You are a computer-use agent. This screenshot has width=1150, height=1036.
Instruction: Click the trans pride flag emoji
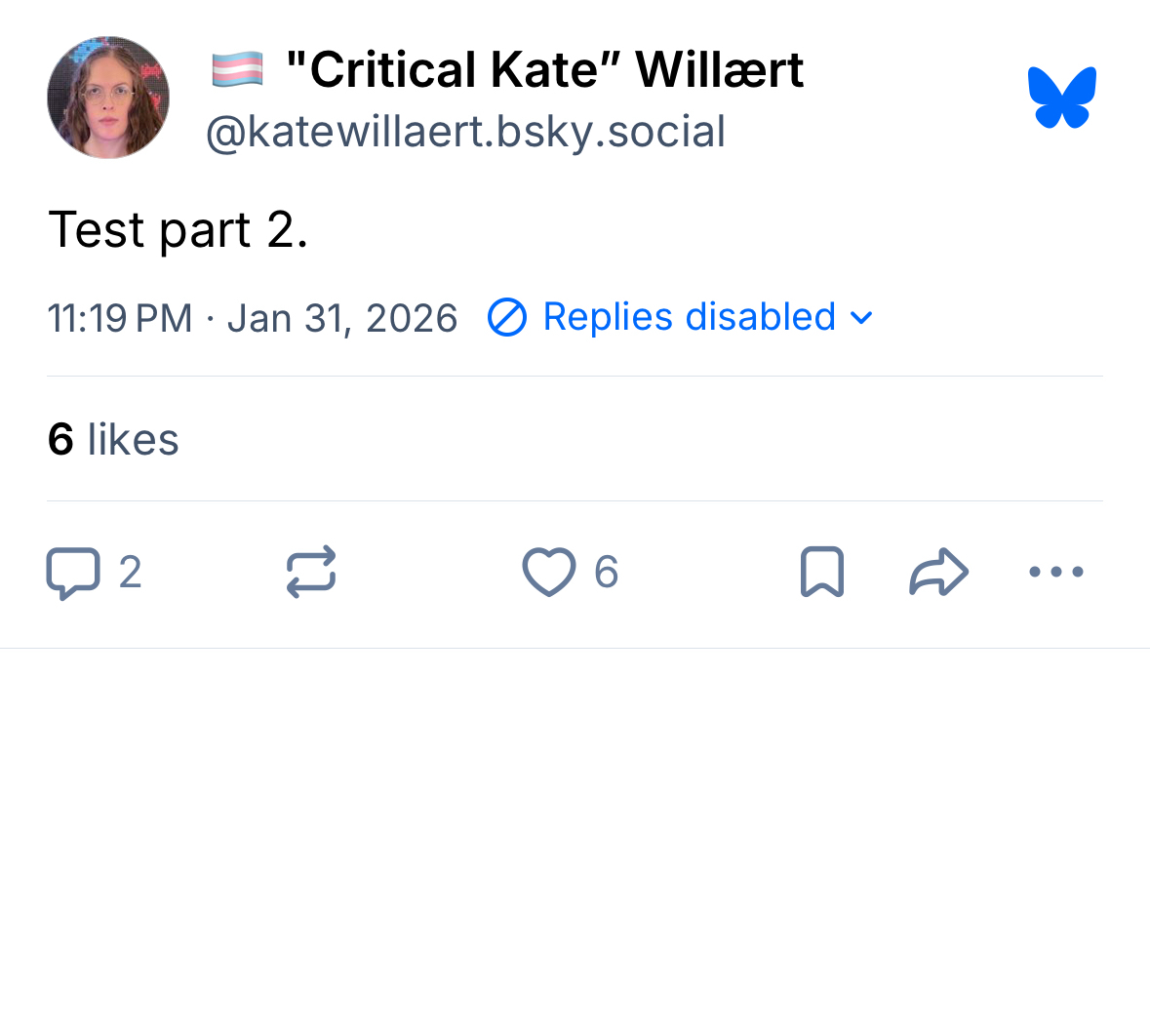tap(237, 70)
